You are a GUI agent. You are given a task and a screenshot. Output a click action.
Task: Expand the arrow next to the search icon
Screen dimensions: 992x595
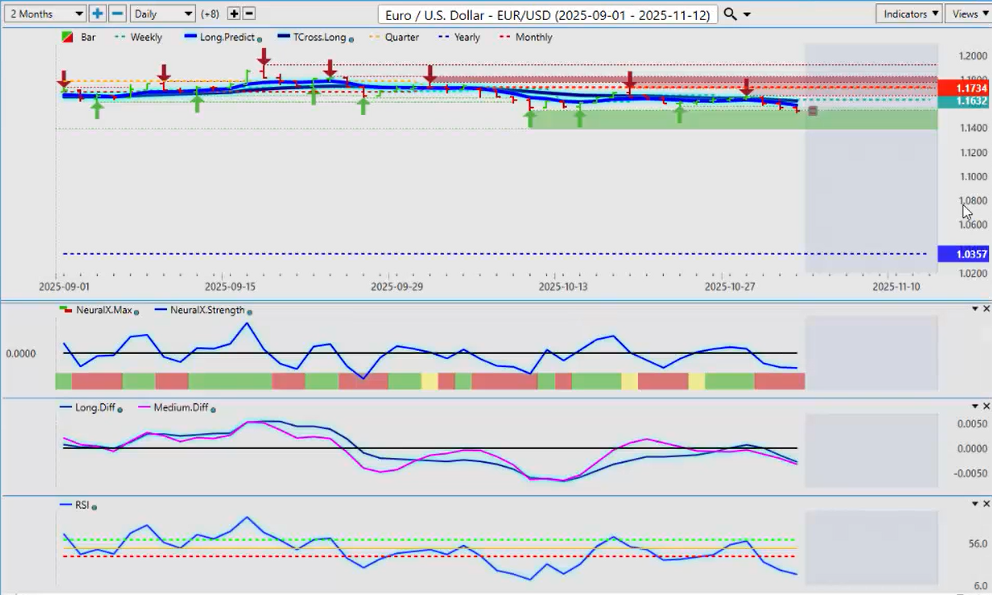(749, 14)
